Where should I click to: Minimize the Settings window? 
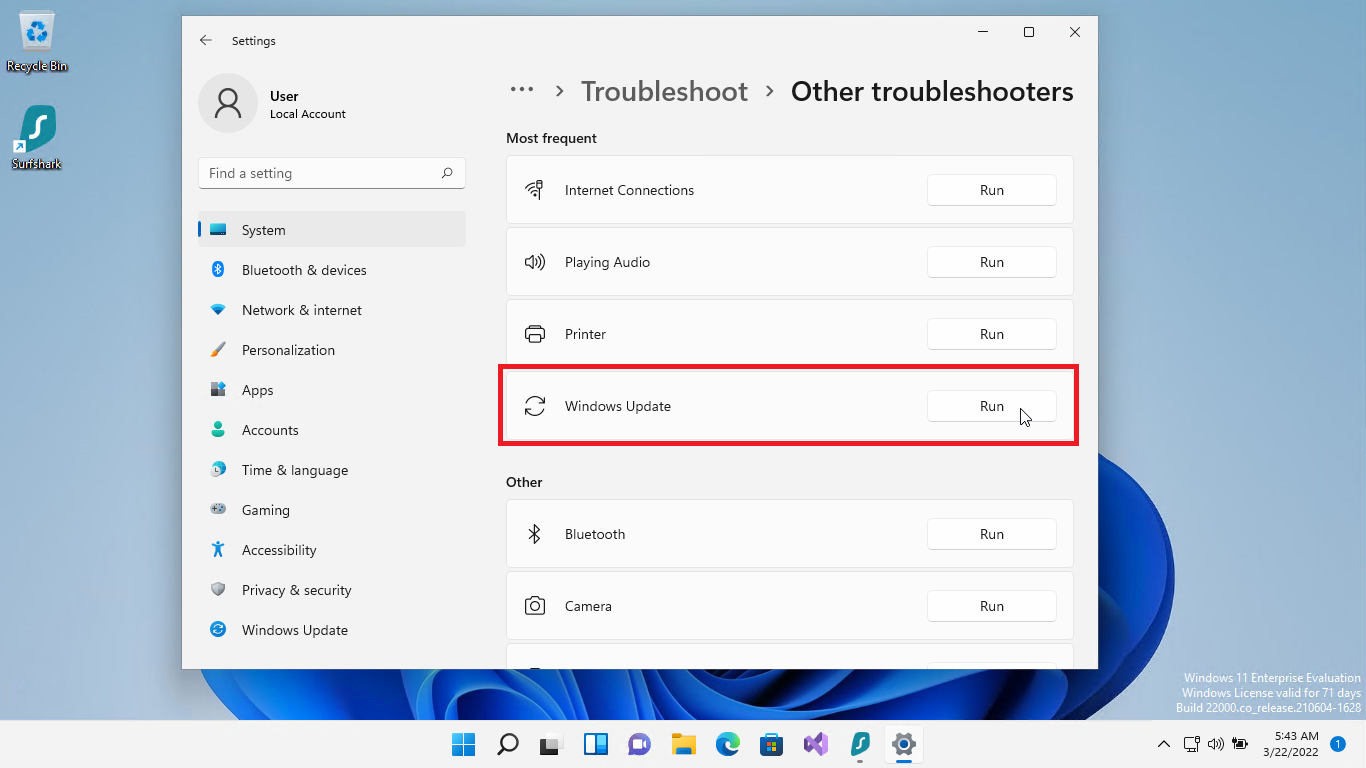pyautogui.click(x=983, y=32)
